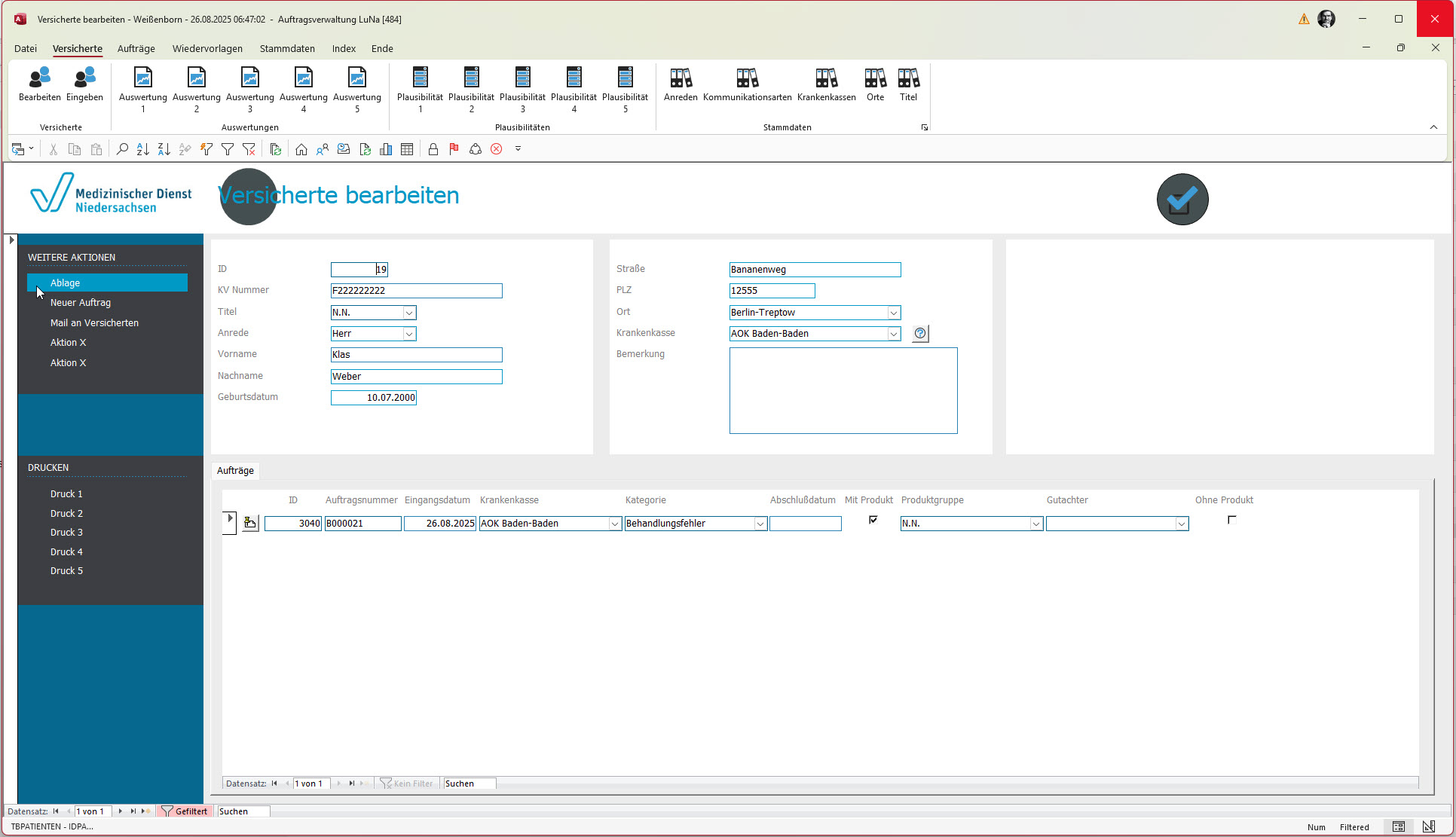Click the sort ascending A-Z icon

[142, 149]
